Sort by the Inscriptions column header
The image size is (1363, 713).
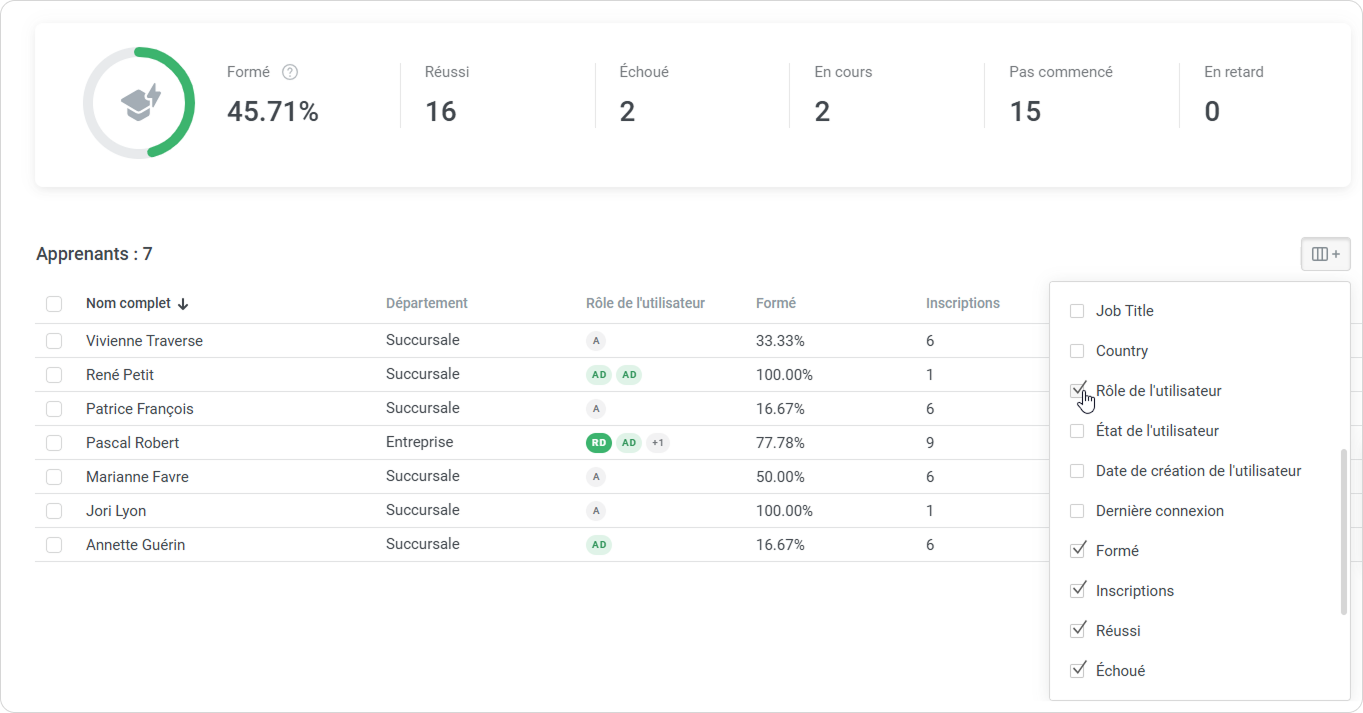(x=962, y=303)
